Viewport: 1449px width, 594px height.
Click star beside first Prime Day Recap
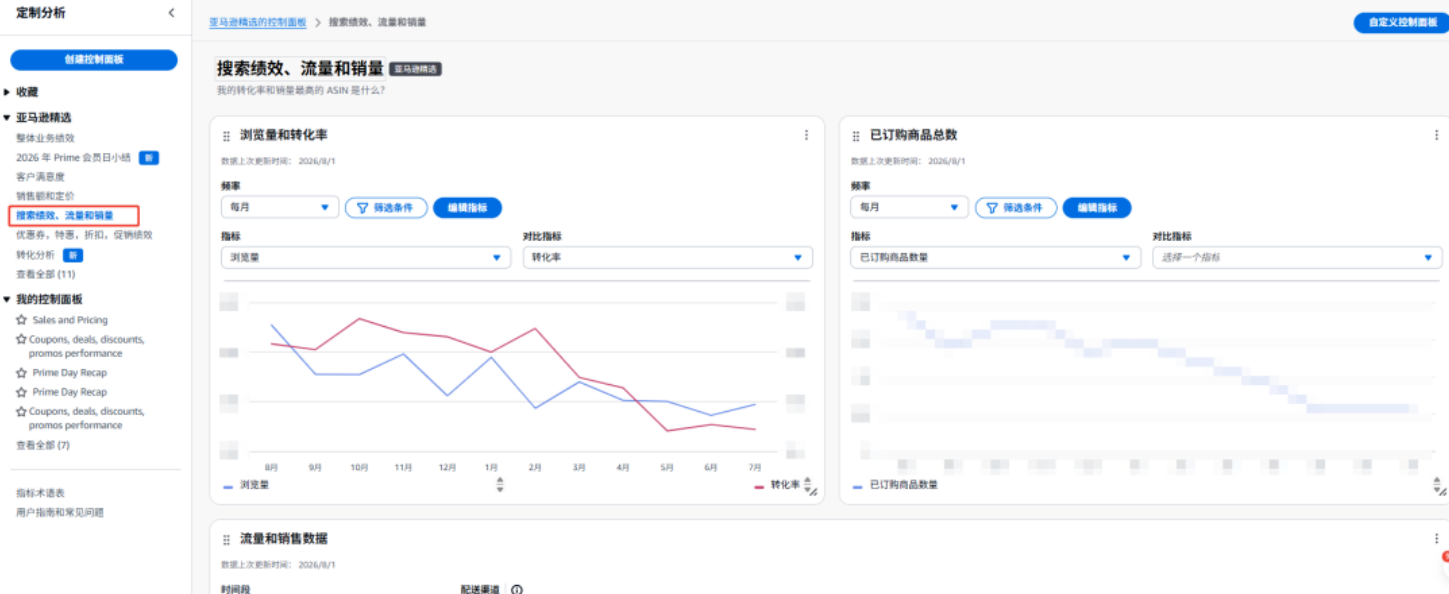[21, 372]
